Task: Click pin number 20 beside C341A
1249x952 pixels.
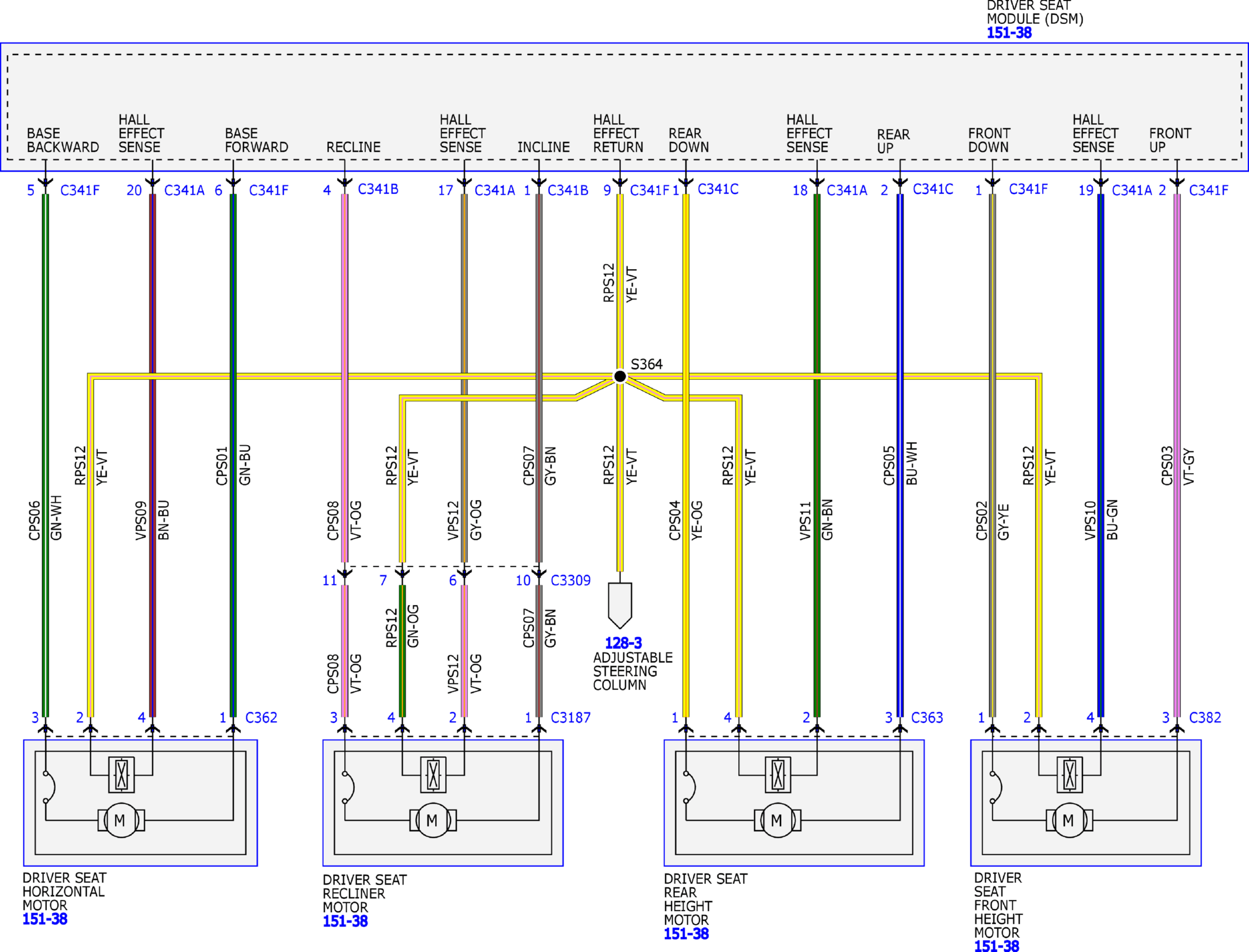Action: click(134, 191)
